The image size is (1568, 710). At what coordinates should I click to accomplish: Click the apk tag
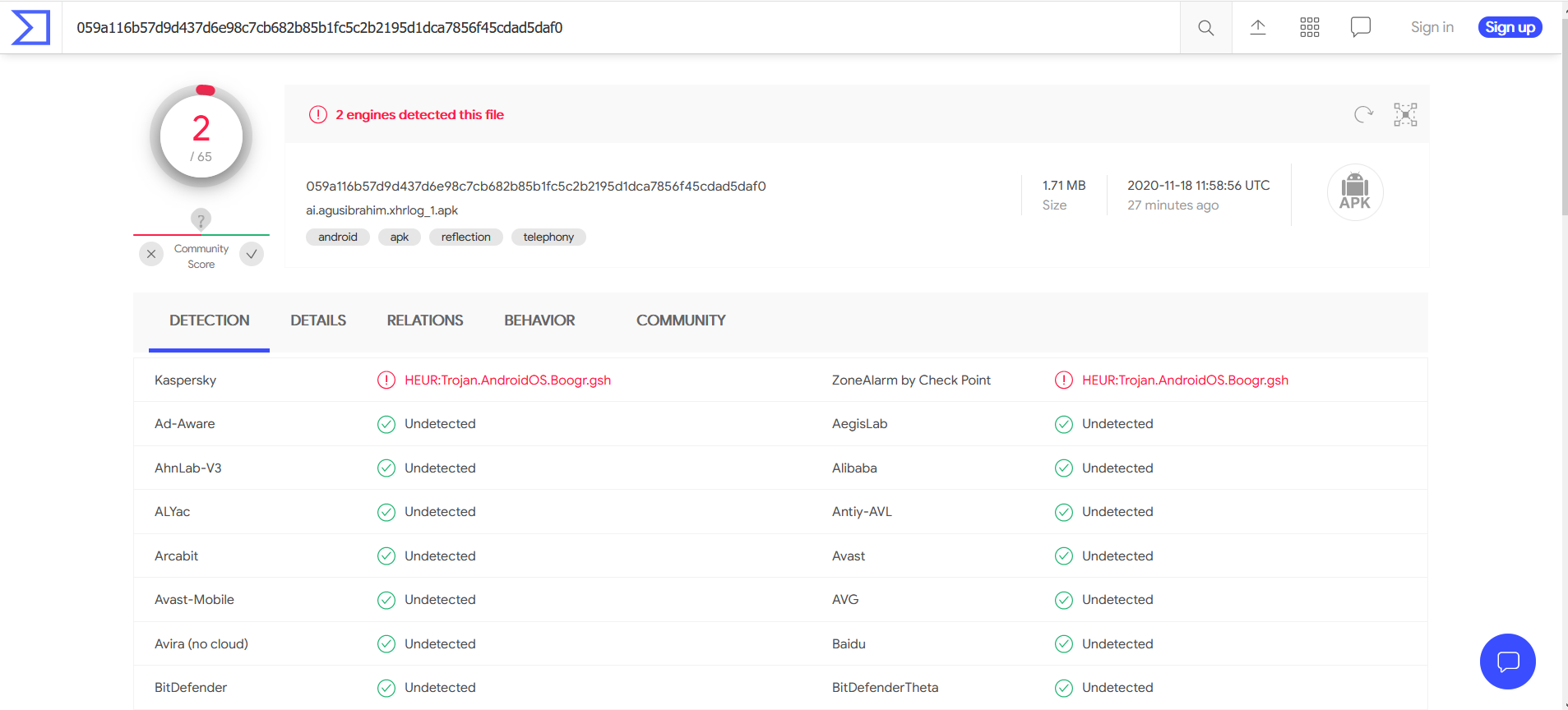click(400, 237)
